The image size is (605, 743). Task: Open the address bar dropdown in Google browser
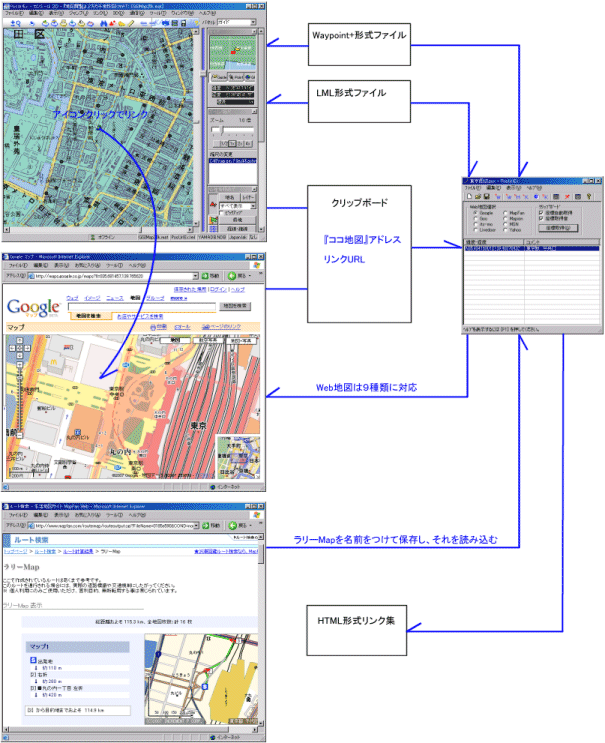195,276
